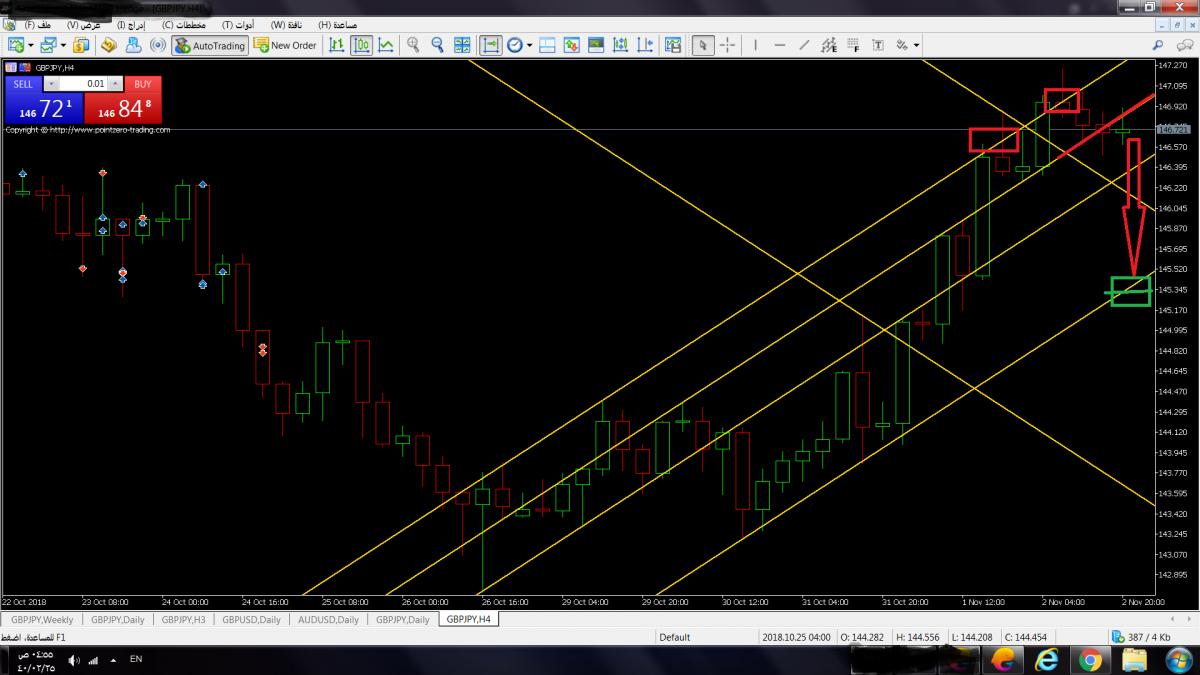The height and width of the screenshot is (675, 1200).
Task: Toggle the AutoTrading button
Action: (x=209, y=45)
